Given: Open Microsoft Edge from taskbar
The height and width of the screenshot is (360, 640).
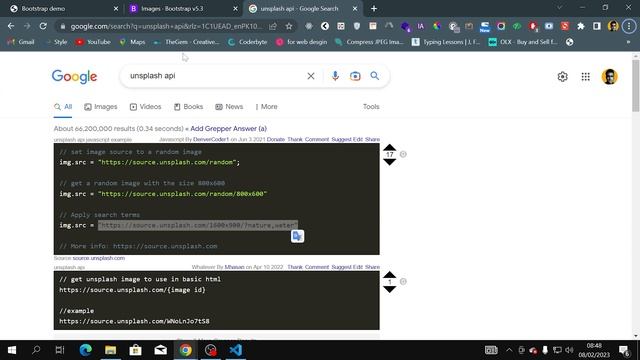Looking at the screenshot, I should point(86,350).
